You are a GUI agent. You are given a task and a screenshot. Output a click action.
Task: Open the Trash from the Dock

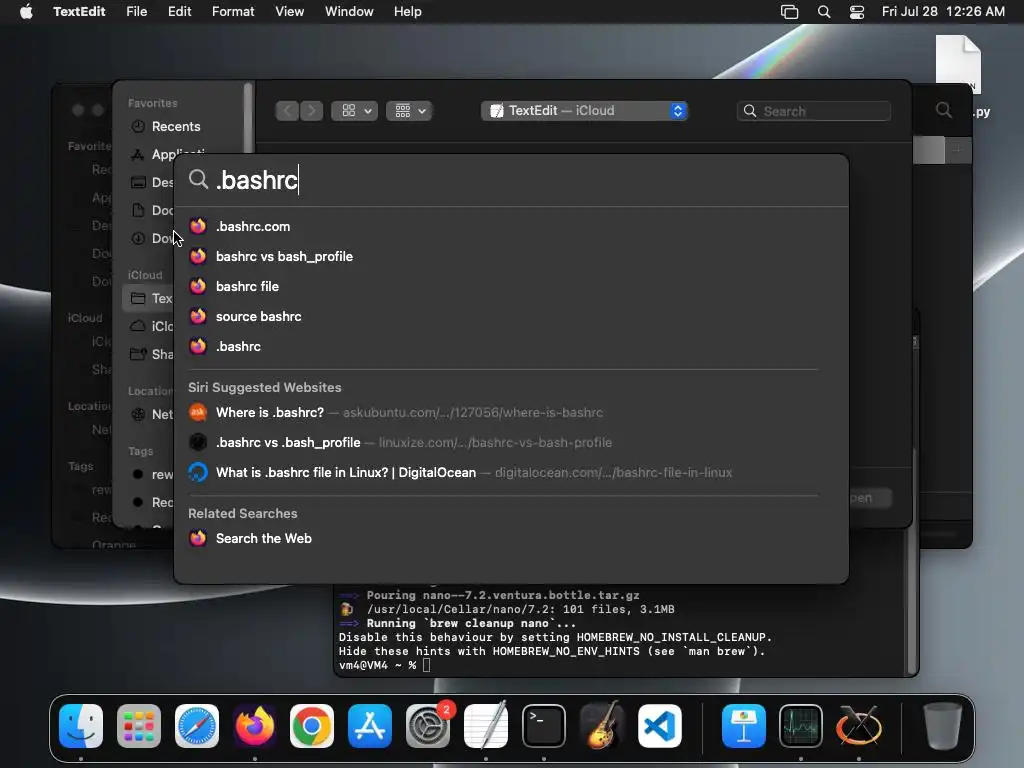(x=942, y=726)
